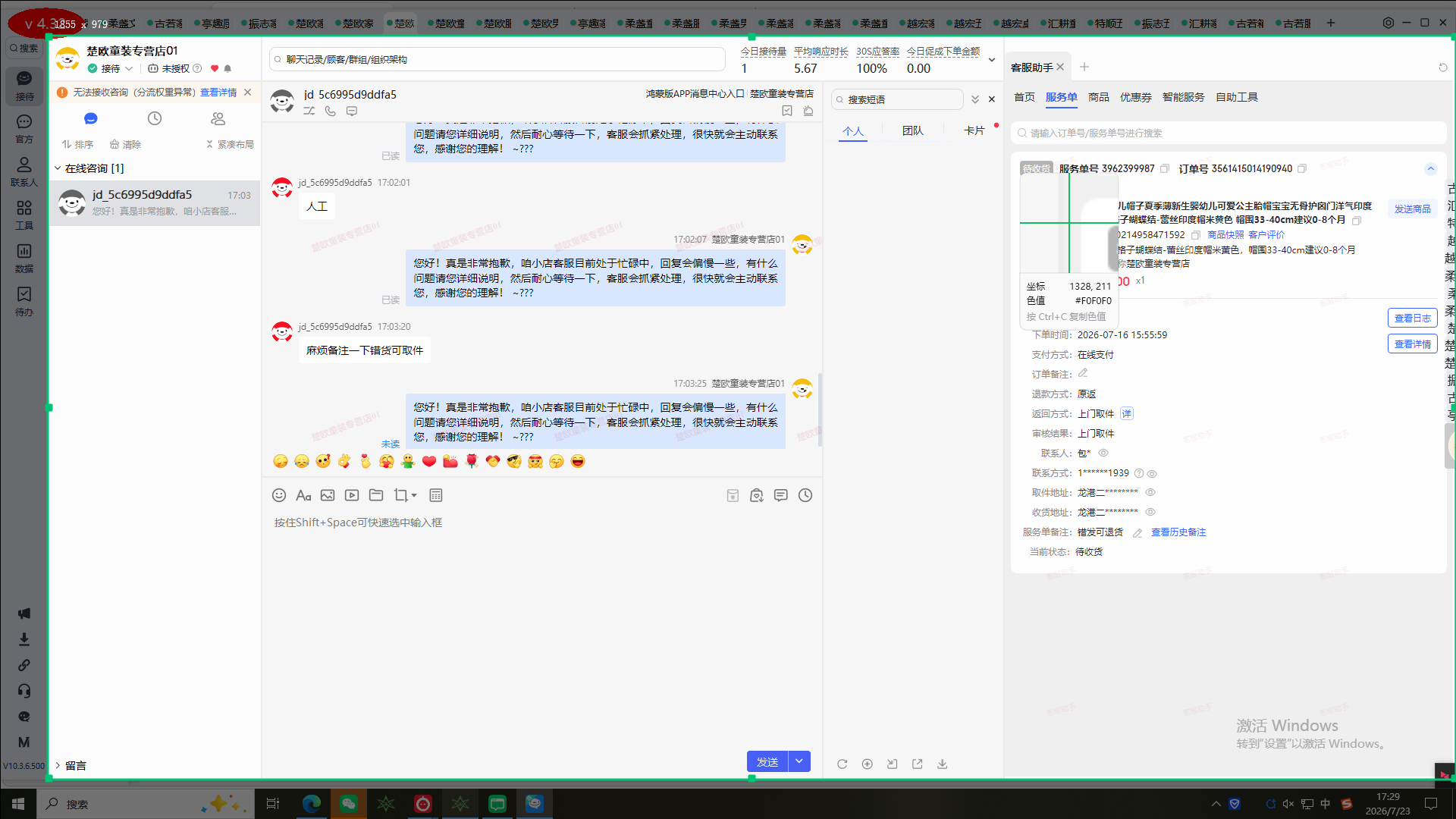
Task: Click the checkmark note icon in chat header
Action: (x=787, y=111)
